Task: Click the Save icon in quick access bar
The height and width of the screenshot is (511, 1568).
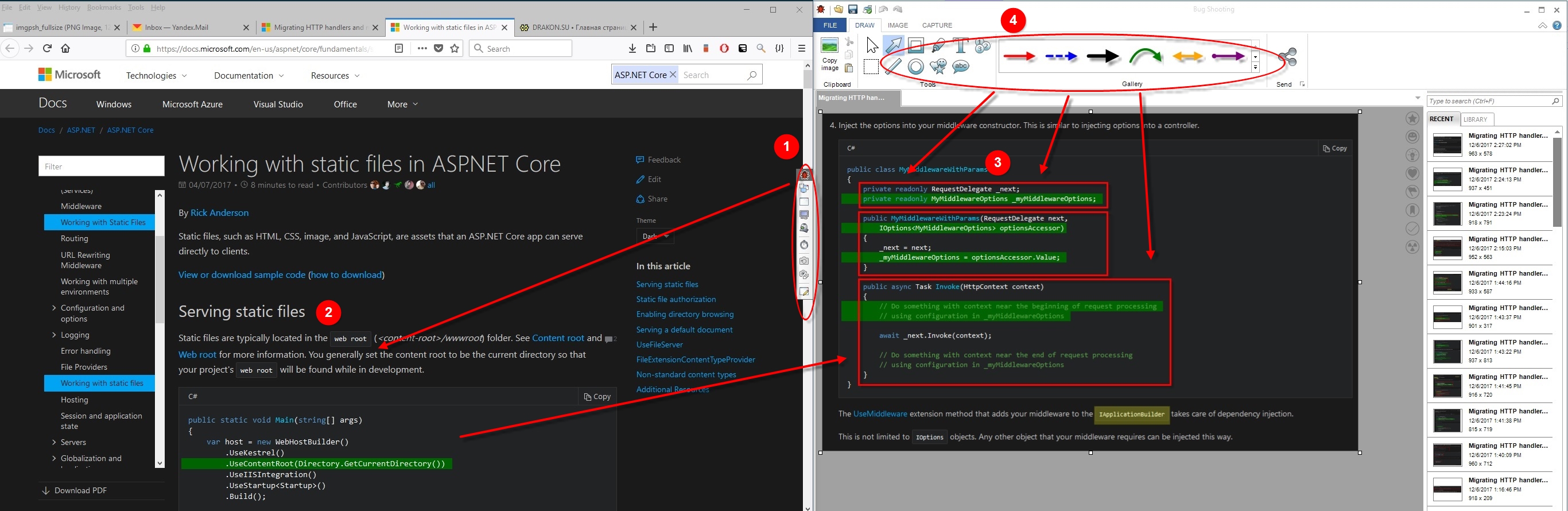Action: point(853,9)
